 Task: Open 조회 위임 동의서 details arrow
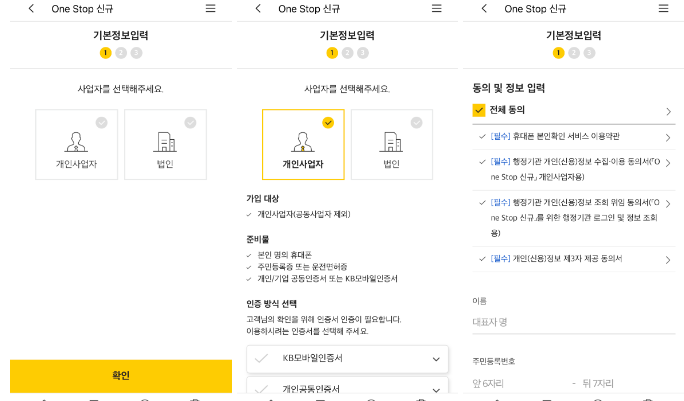pyautogui.click(x=668, y=204)
